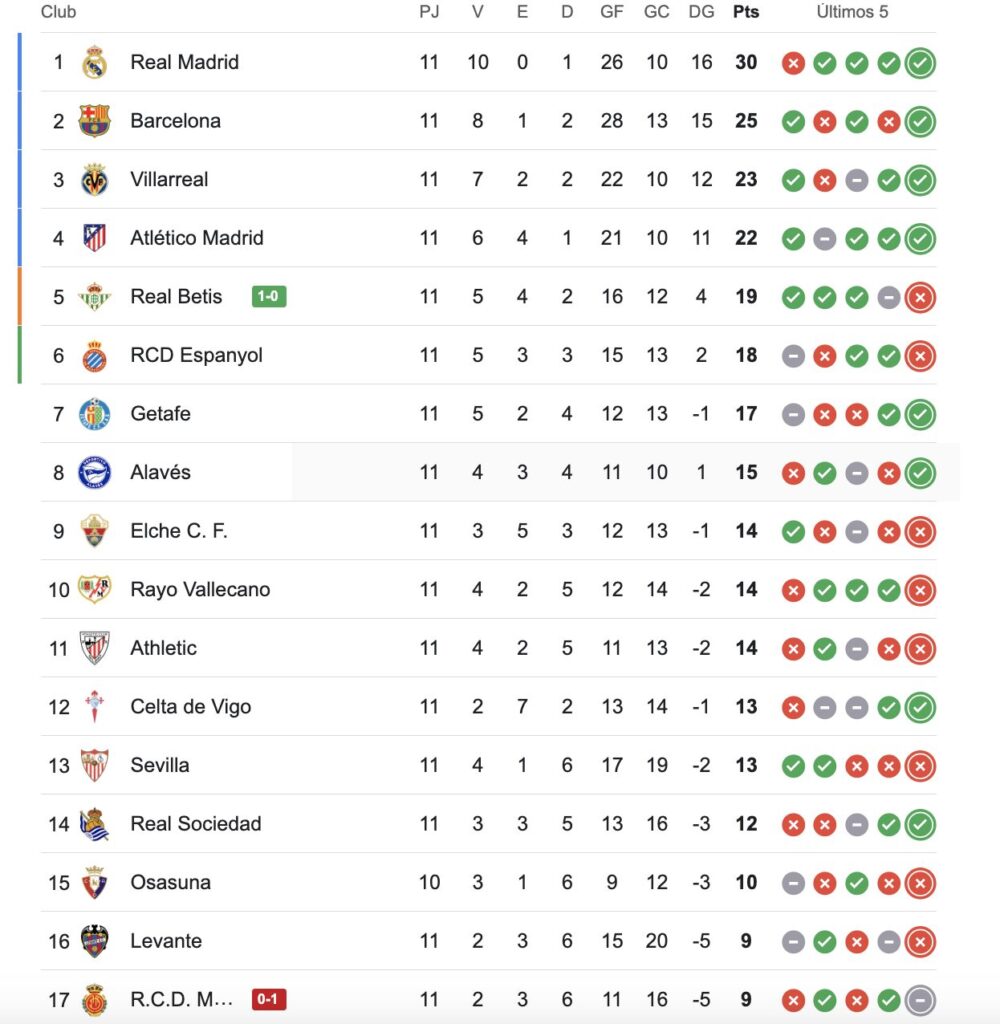Click the green 1-0 score badge
The width and height of the screenshot is (1000, 1024).
click(269, 297)
